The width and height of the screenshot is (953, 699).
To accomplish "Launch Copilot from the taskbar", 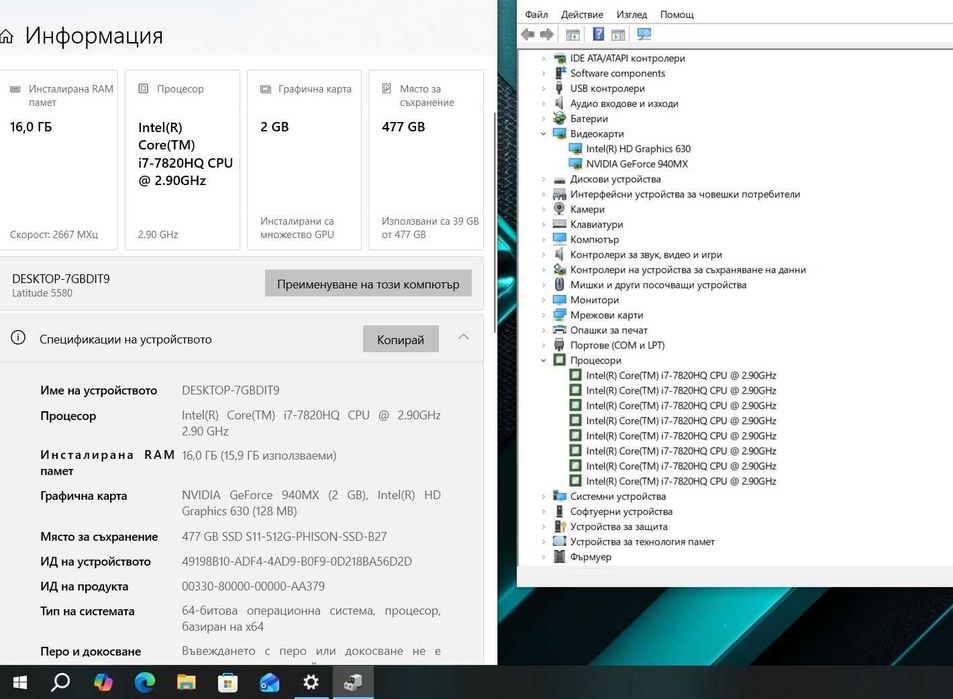I will [x=103, y=683].
